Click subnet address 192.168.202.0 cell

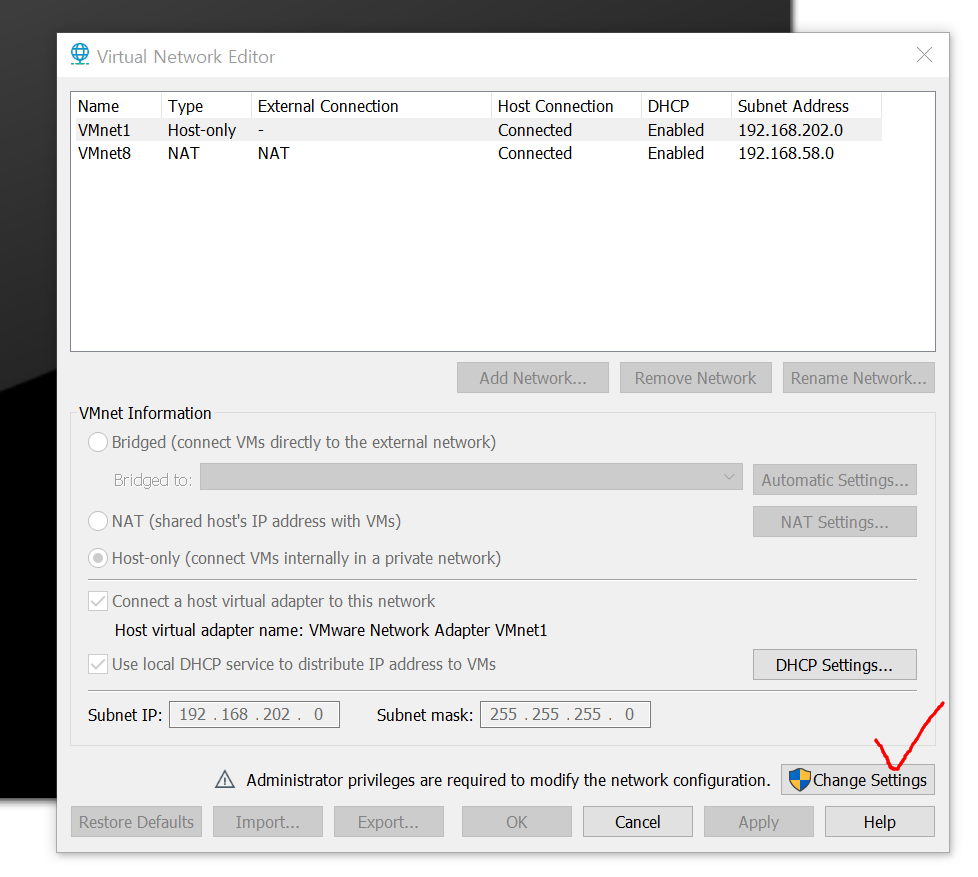pyautogui.click(x=790, y=130)
